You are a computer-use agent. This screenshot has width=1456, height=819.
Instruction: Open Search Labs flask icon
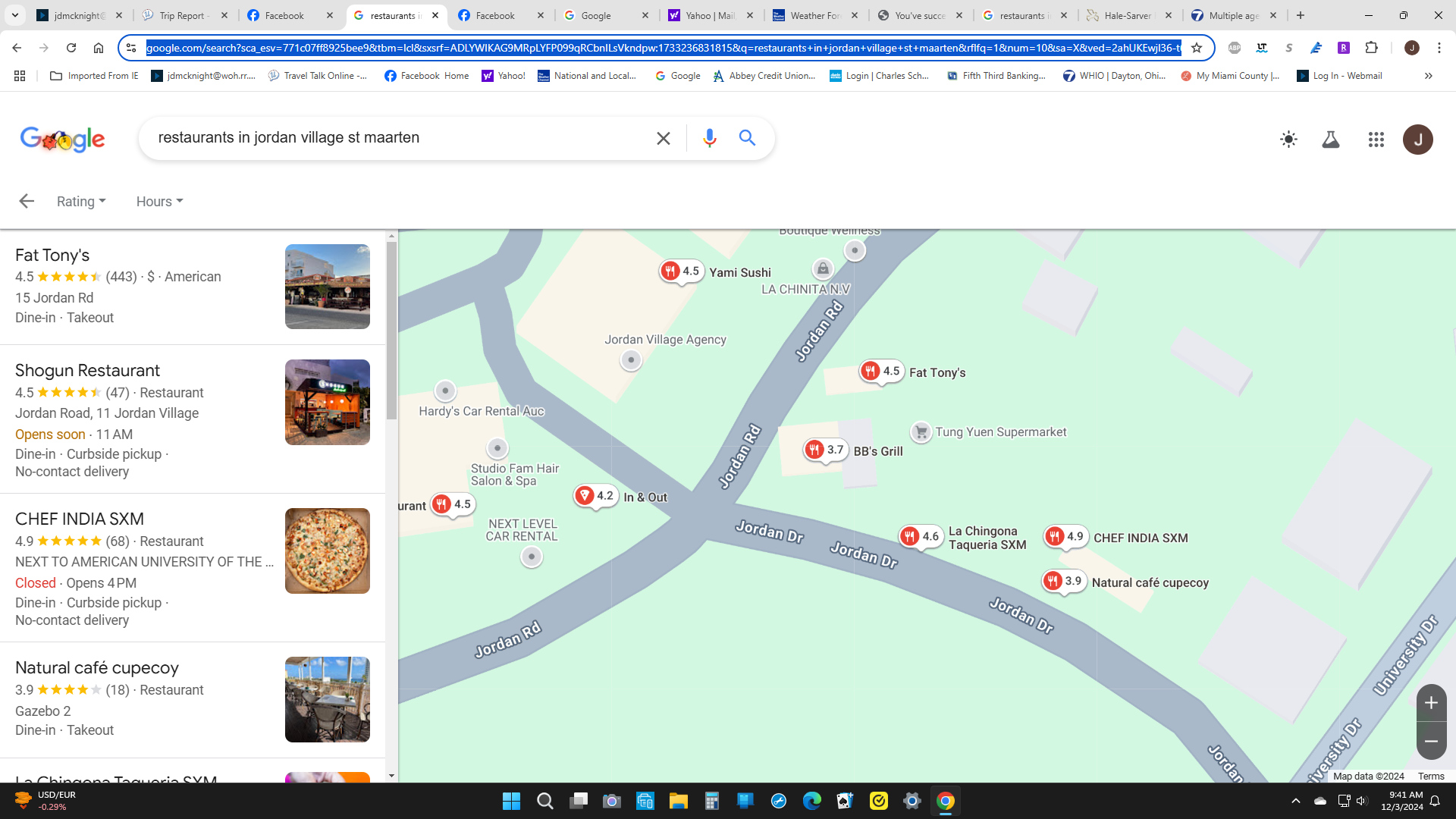[x=1331, y=140]
